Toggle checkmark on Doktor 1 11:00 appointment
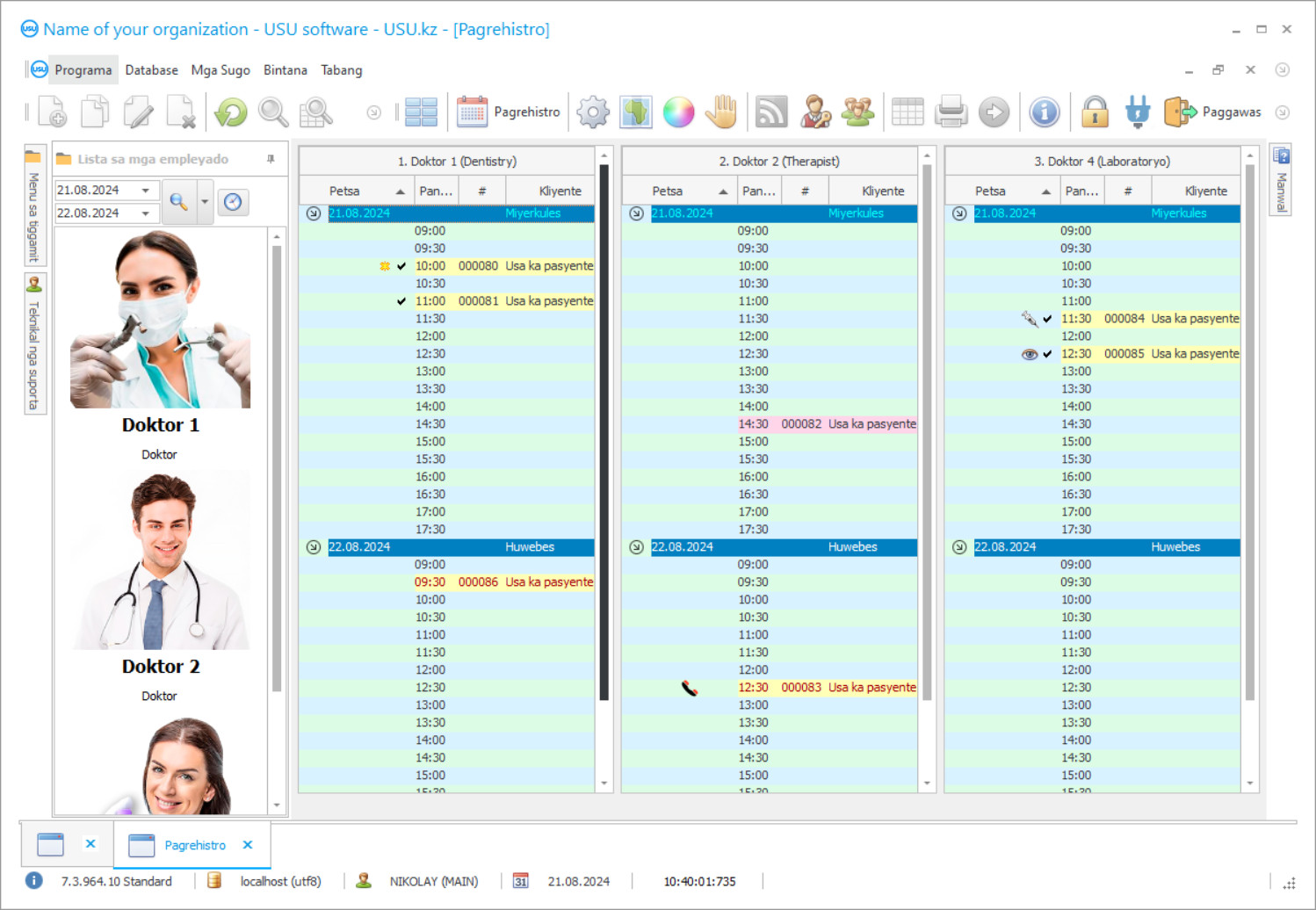This screenshot has width=1316, height=910. [401, 301]
